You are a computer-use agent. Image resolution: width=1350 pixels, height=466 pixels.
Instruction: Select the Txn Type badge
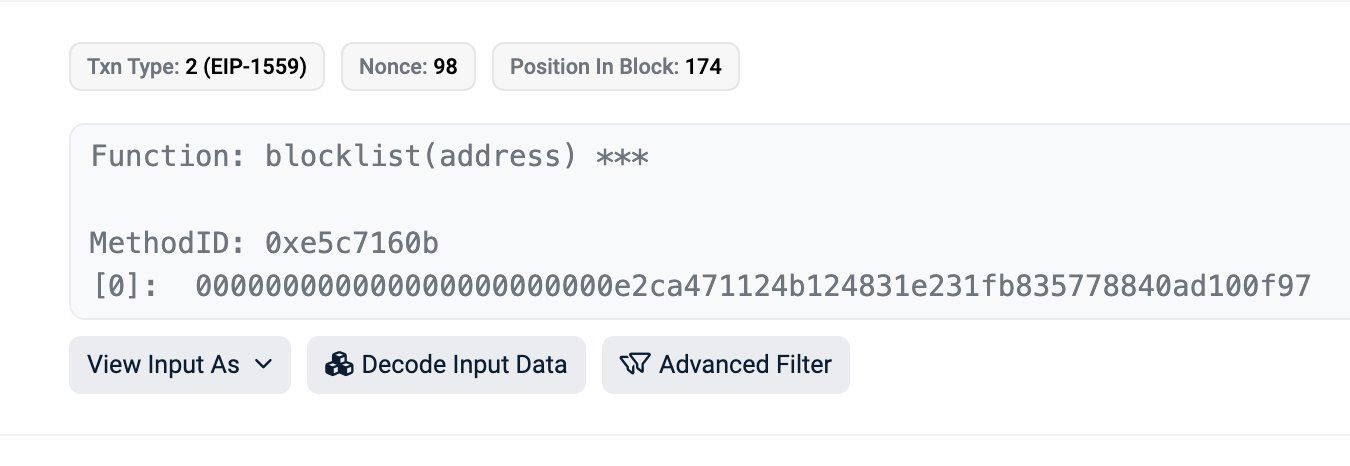[x=197, y=67]
